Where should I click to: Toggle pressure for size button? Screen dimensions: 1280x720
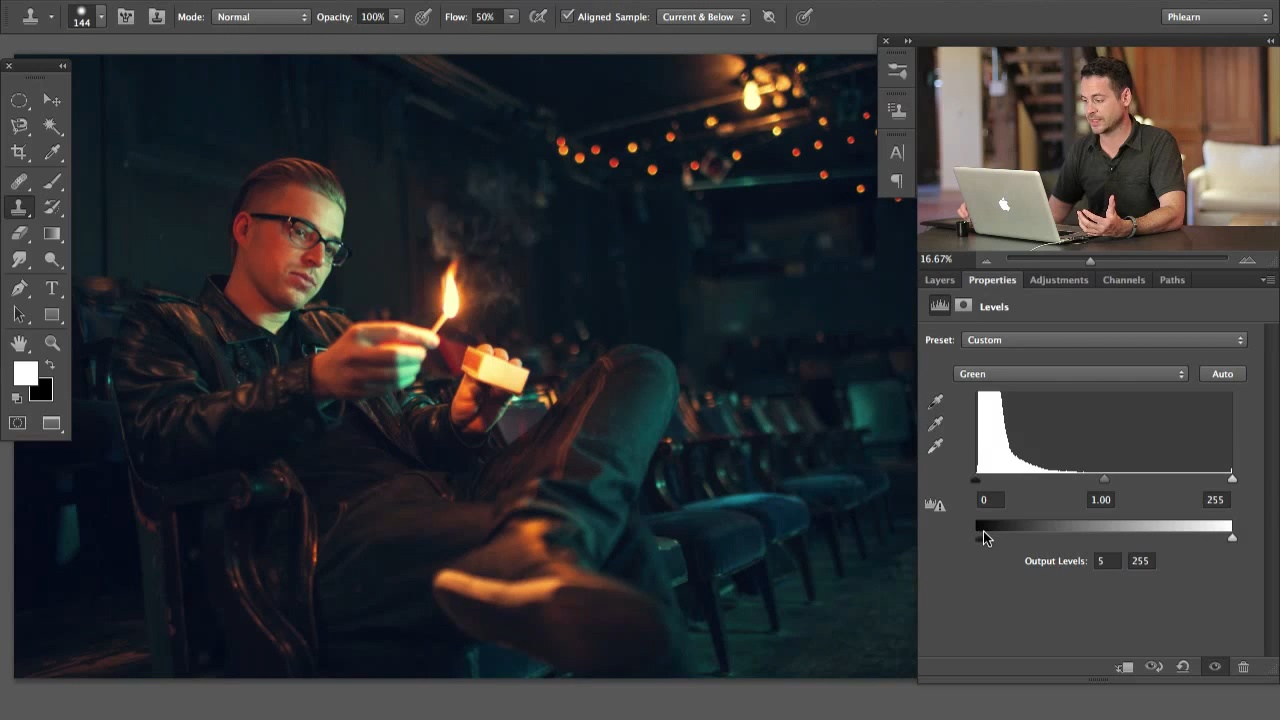(804, 17)
